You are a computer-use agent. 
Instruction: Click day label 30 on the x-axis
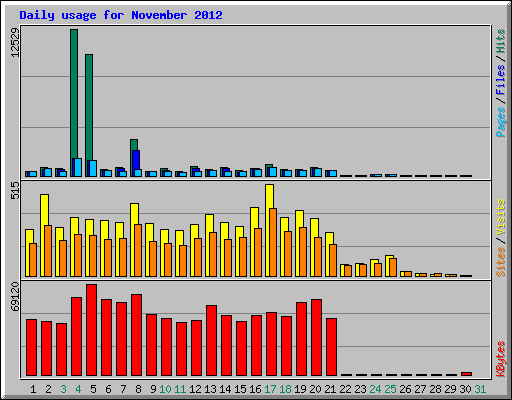(x=465, y=389)
